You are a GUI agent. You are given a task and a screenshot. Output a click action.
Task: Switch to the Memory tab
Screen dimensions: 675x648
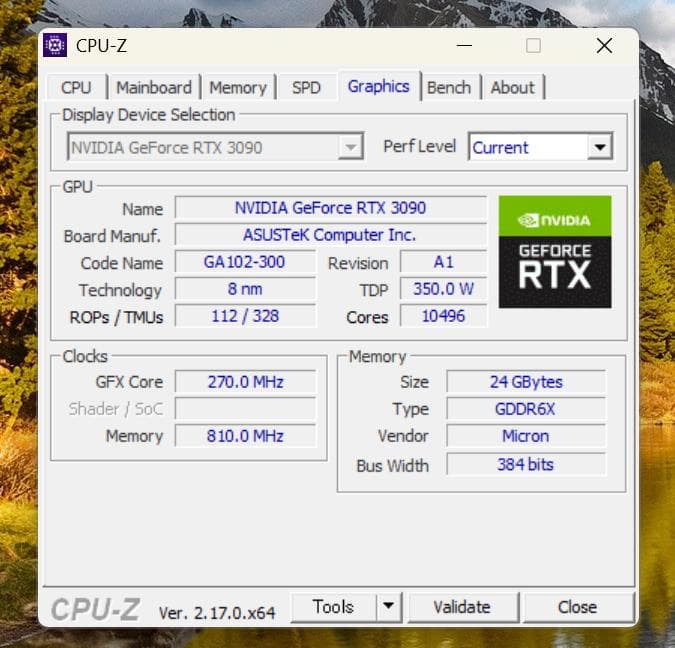[x=238, y=87]
